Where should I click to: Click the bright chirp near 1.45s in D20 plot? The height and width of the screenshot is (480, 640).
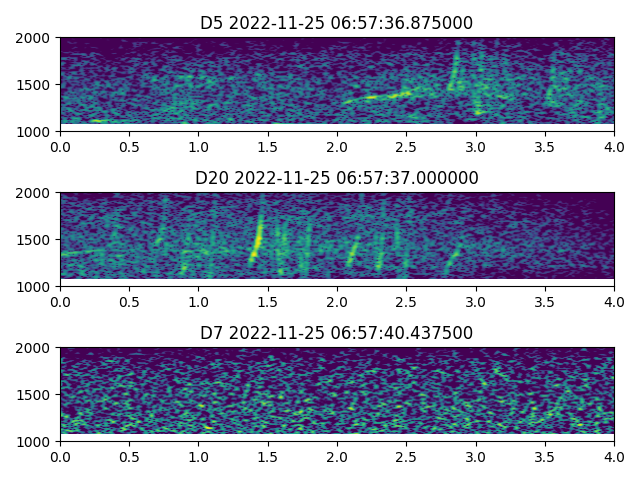(x=259, y=238)
